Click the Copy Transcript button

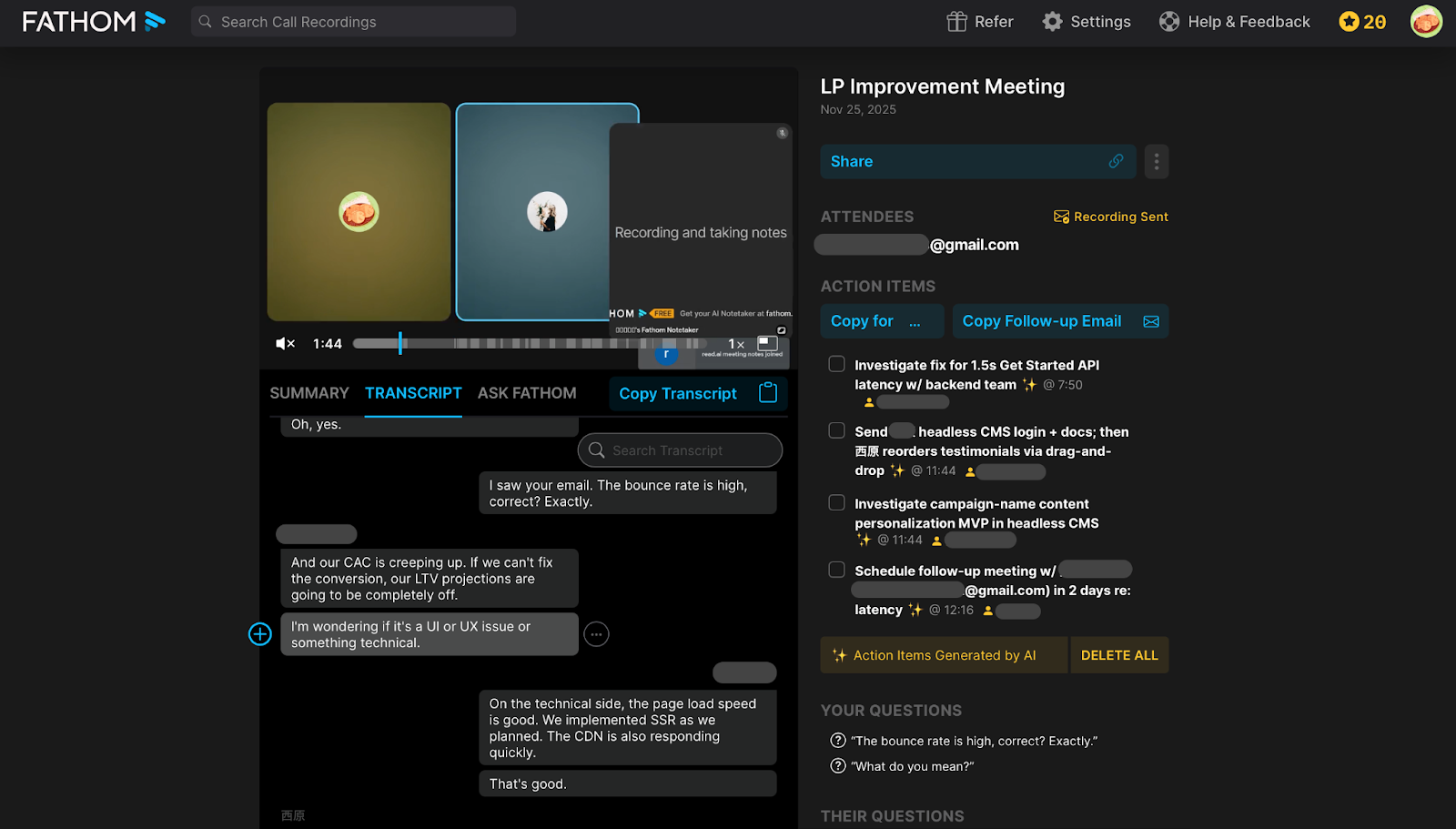pyautogui.click(x=697, y=393)
